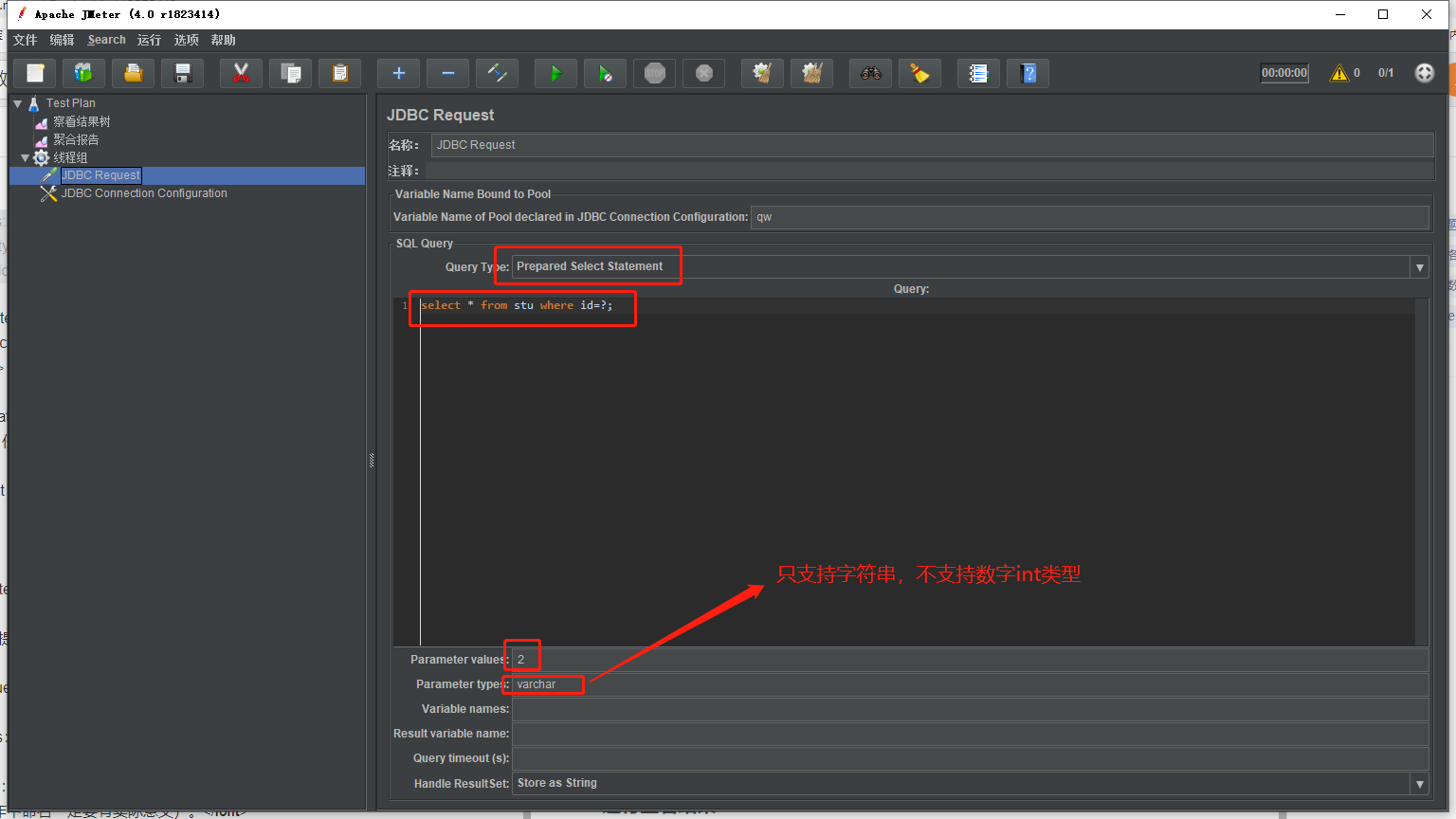
Task: Click the JDBC Request panel heading
Action: click(440, 115)
